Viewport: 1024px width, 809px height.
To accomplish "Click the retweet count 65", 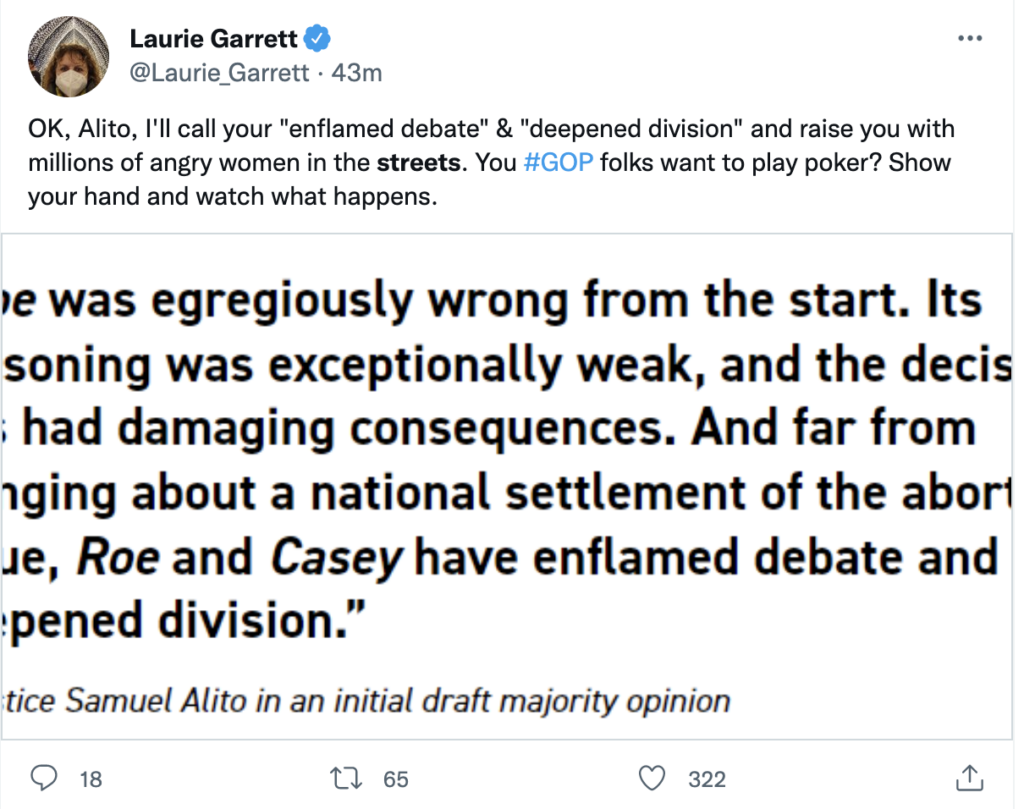I will [396, 778].
